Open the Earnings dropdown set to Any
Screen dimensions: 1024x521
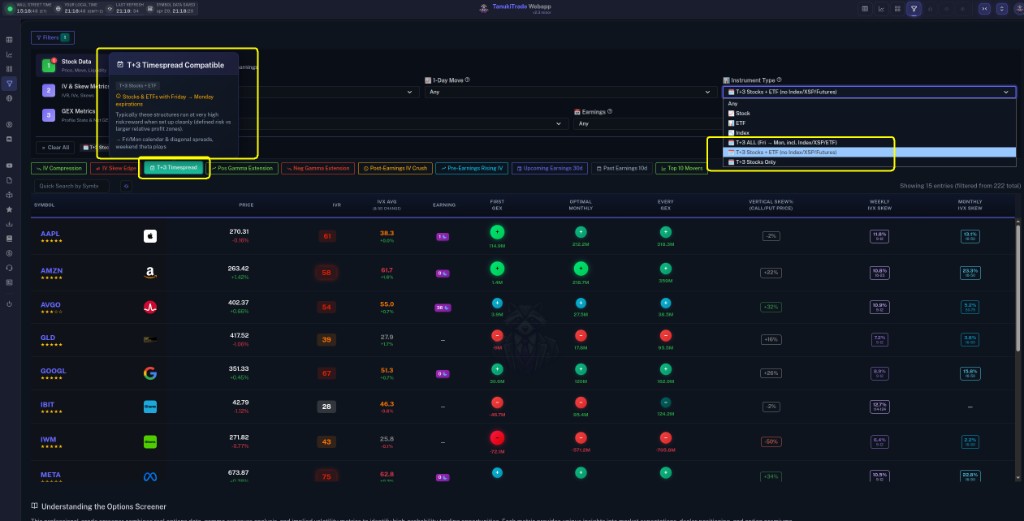647,123
